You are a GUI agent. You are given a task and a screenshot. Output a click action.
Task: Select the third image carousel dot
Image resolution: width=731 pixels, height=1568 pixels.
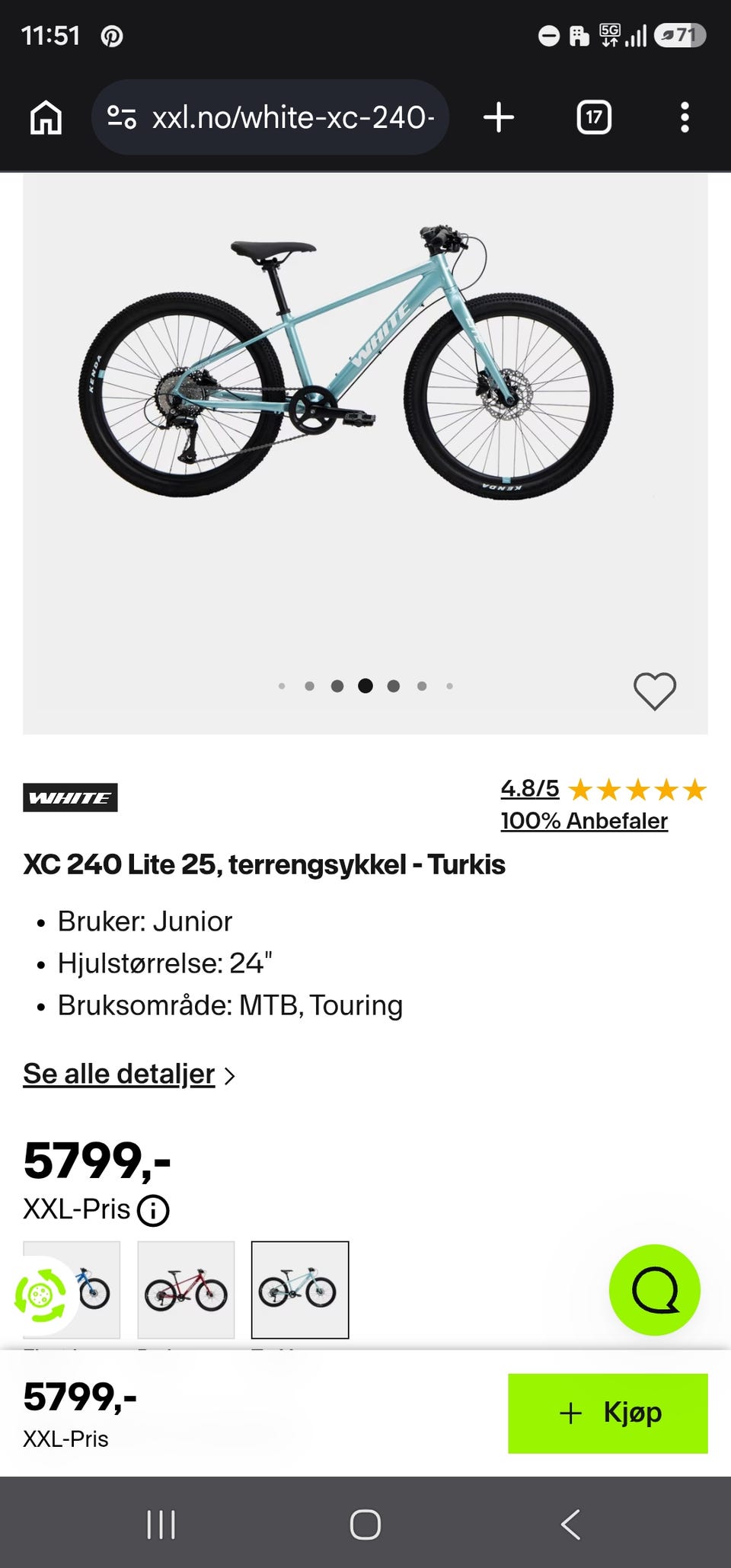[x=337, y=686]
